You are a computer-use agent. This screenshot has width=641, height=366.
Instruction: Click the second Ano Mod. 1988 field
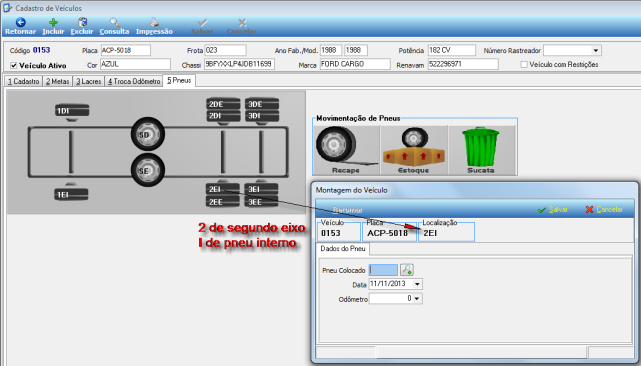point(356,50)
